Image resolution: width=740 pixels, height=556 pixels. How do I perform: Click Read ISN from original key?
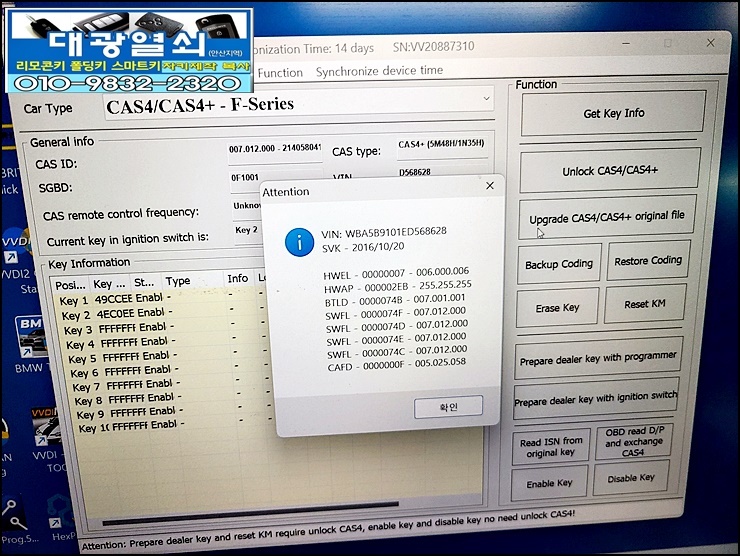click(551, 446)
